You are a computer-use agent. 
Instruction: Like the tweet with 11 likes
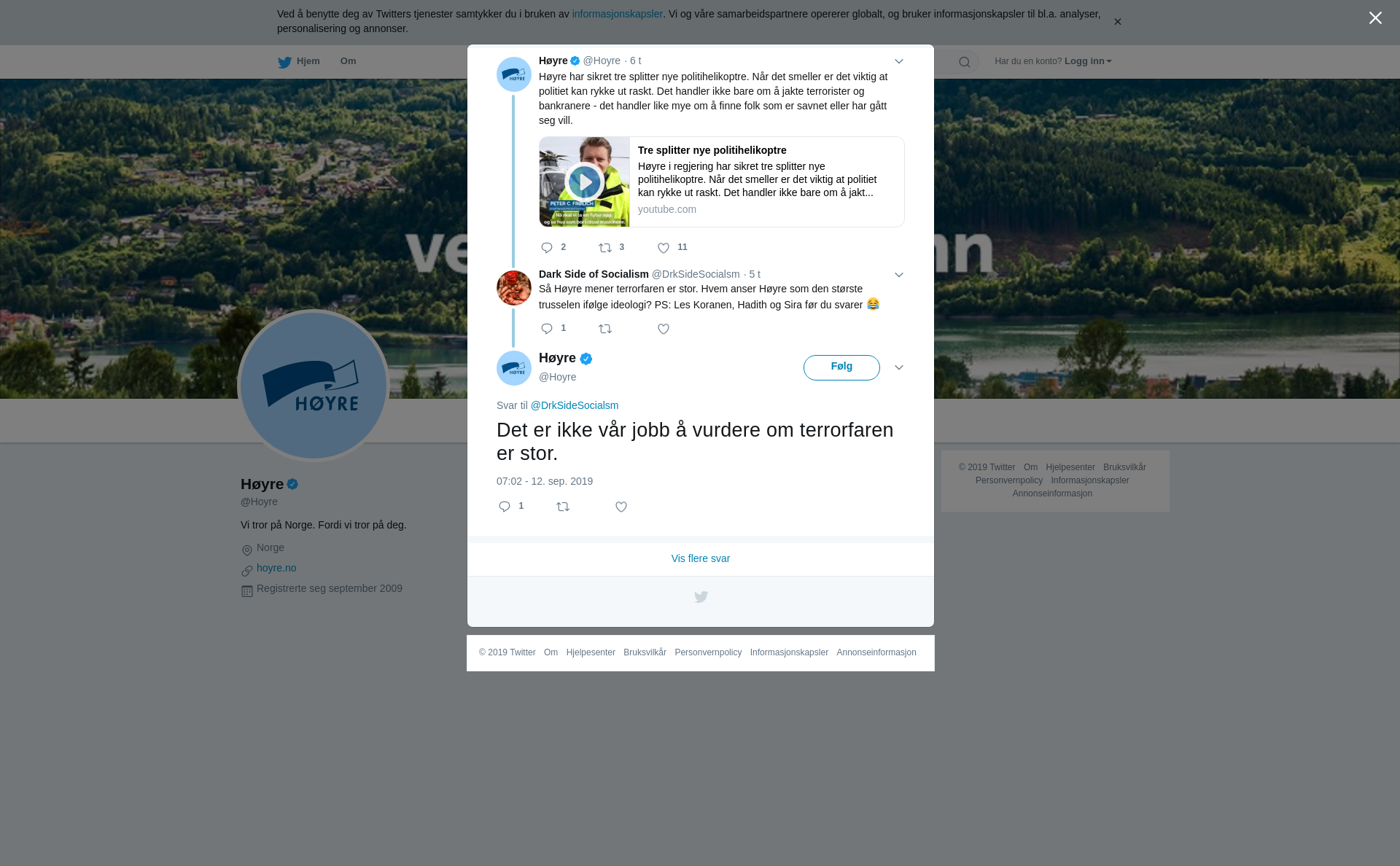(x=664, y=248)
